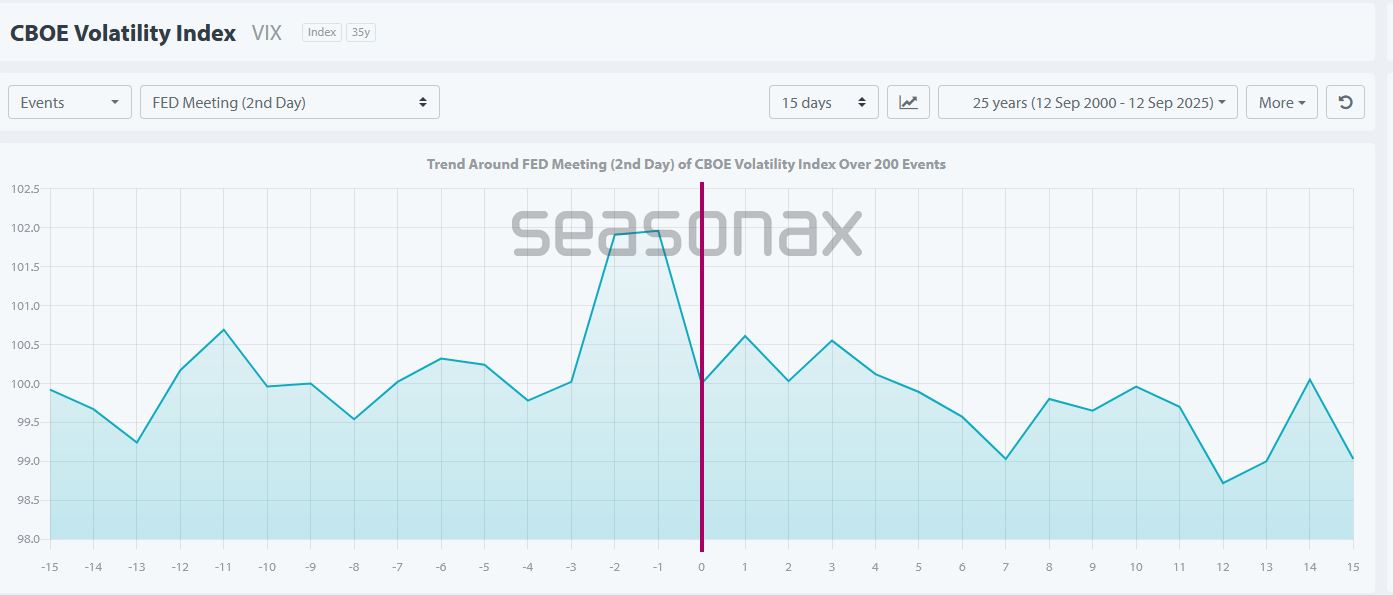Click the x-axis label 15
The height and width of the screenshot is (595, 1393).
click(1353, 567)
